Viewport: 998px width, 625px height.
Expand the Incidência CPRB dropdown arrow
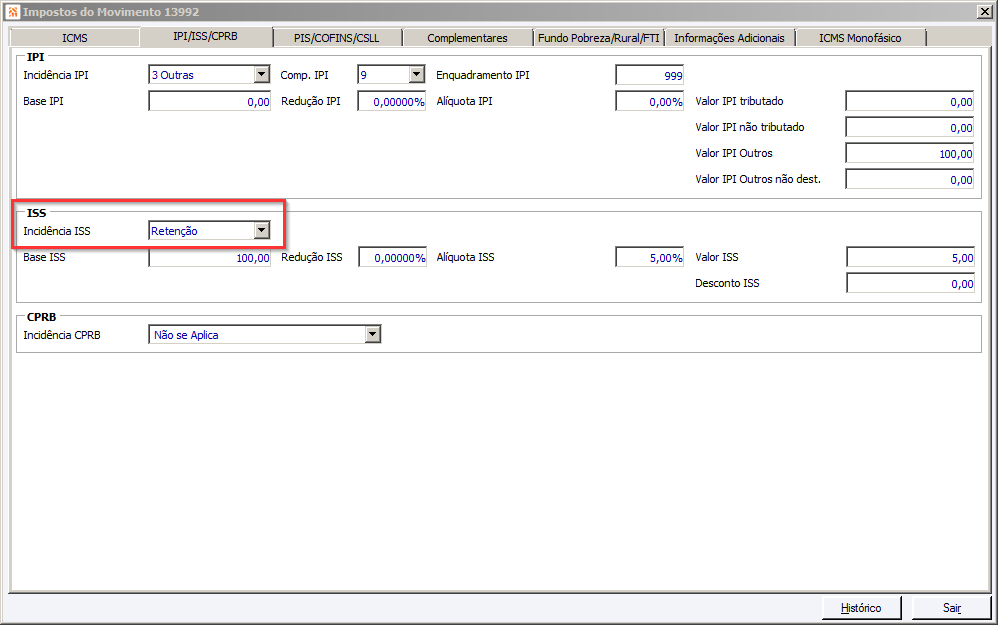tap(372, 334)
